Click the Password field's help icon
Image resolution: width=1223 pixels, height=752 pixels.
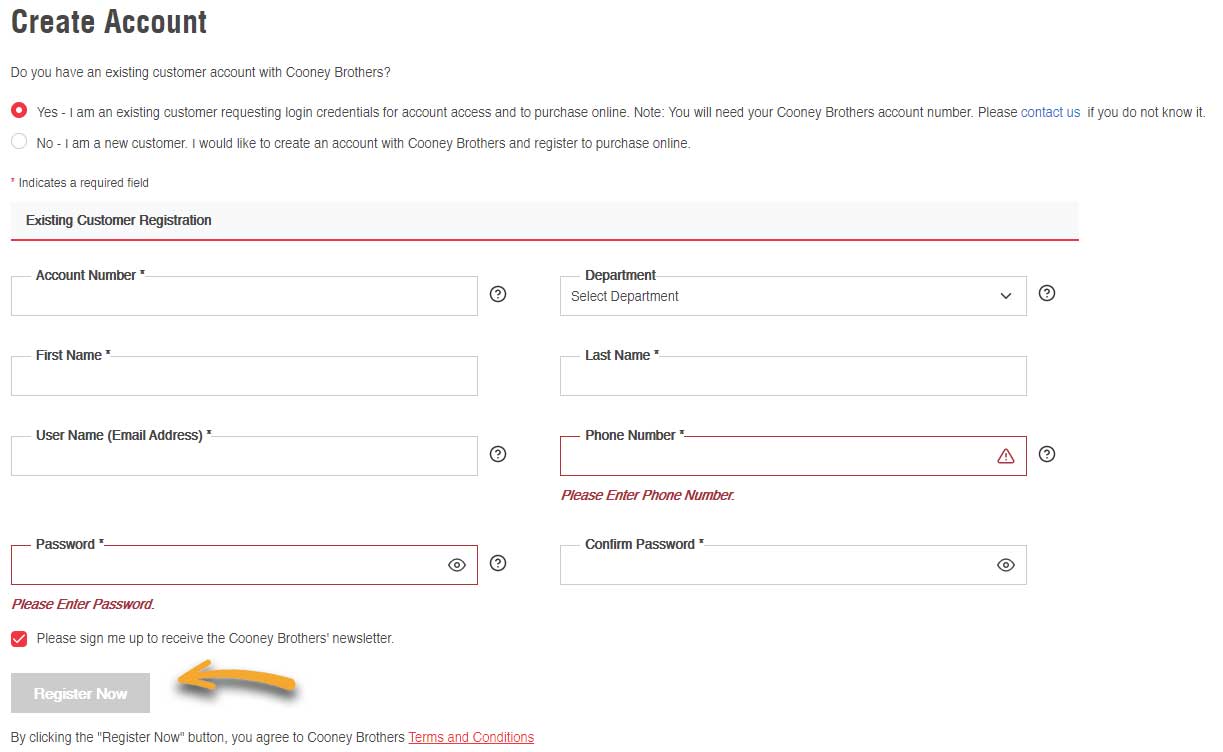tap(498, 563)
